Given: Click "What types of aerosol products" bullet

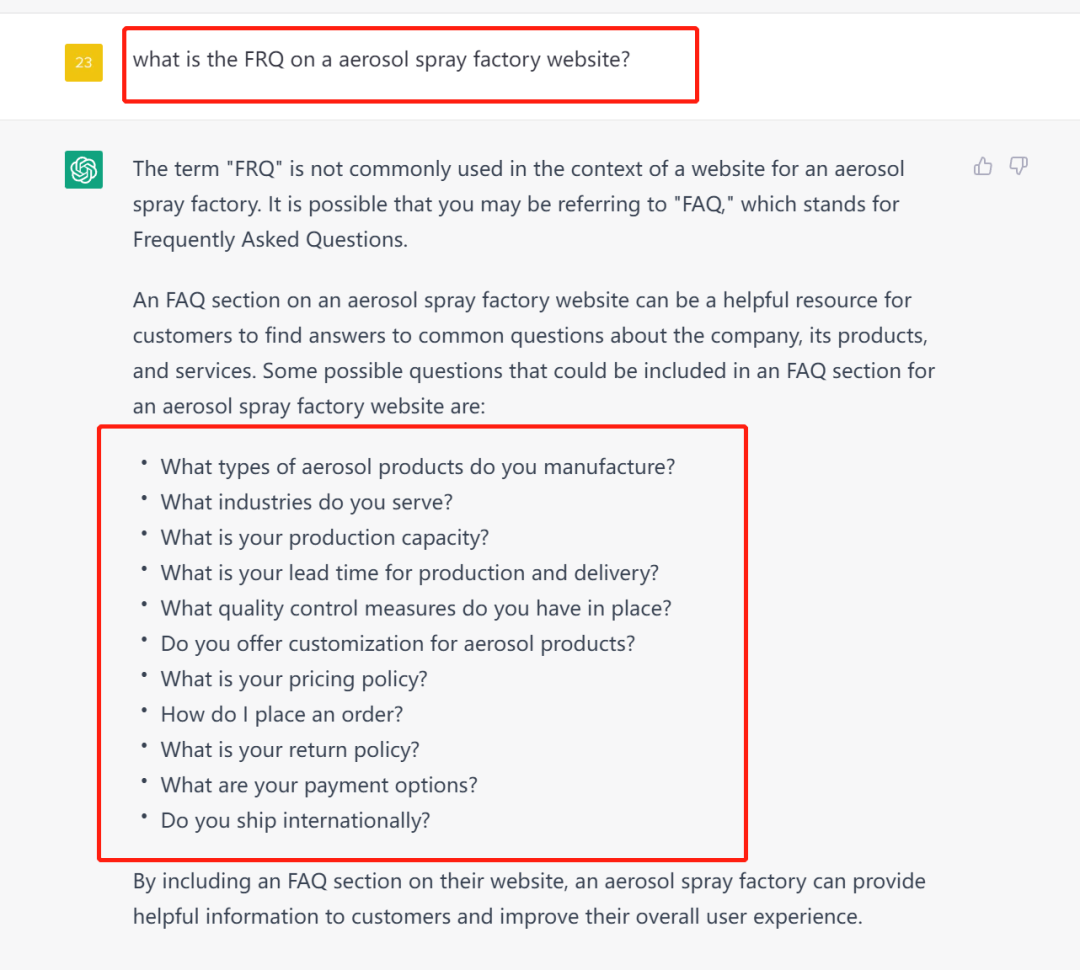Looking at the screenshot, I should click(418, 467).
